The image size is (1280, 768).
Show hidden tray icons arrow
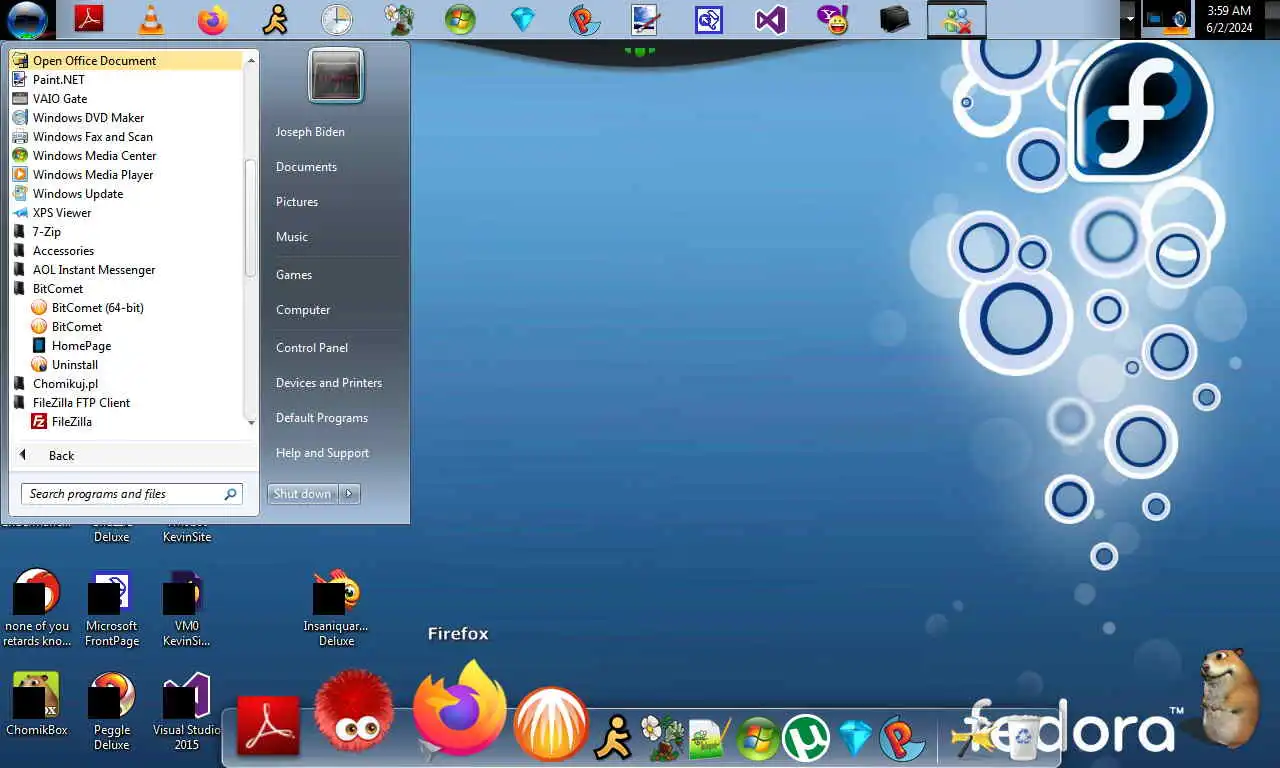pos(1130,19)
